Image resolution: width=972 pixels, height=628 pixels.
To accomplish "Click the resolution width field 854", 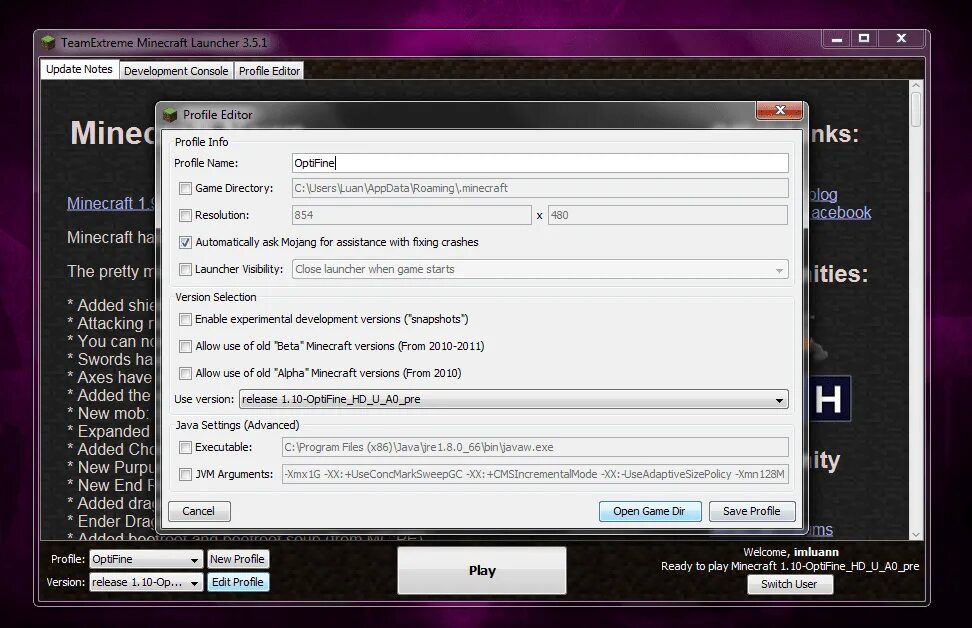I will (412, 215).
